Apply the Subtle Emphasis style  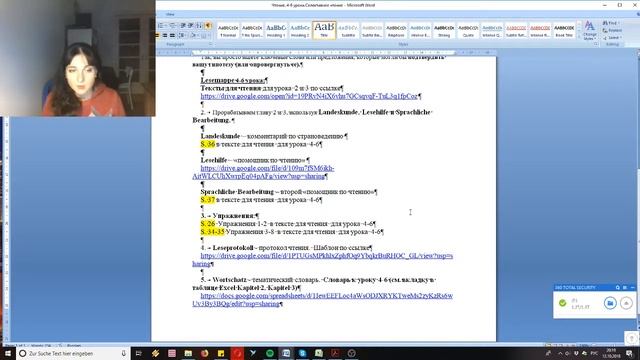pos(372,31)
